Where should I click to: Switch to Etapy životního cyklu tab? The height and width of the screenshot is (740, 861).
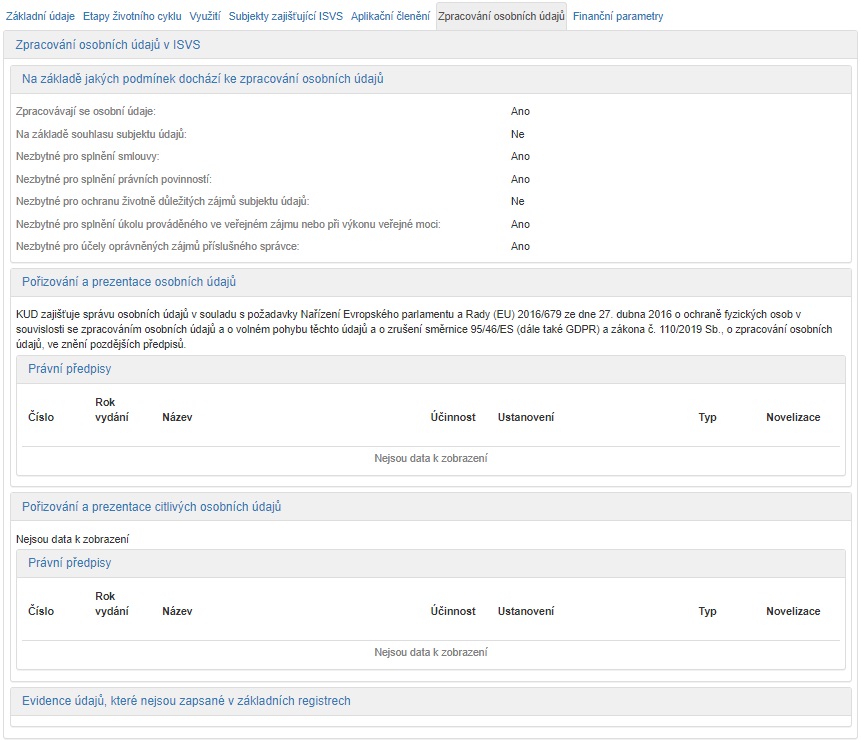[x=132, y=16]
